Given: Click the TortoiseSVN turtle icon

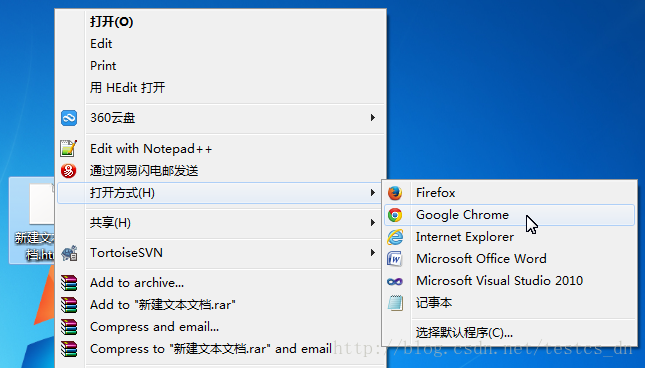Looking at the screenshot, I should point(69,253).
